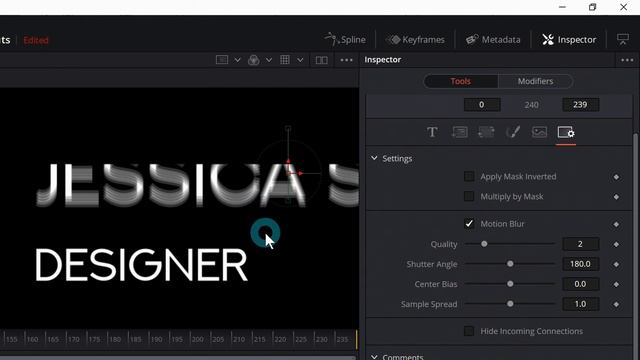The image size is (640, 360).
Task: Collapse the Settings section
Action: (374, 158)
